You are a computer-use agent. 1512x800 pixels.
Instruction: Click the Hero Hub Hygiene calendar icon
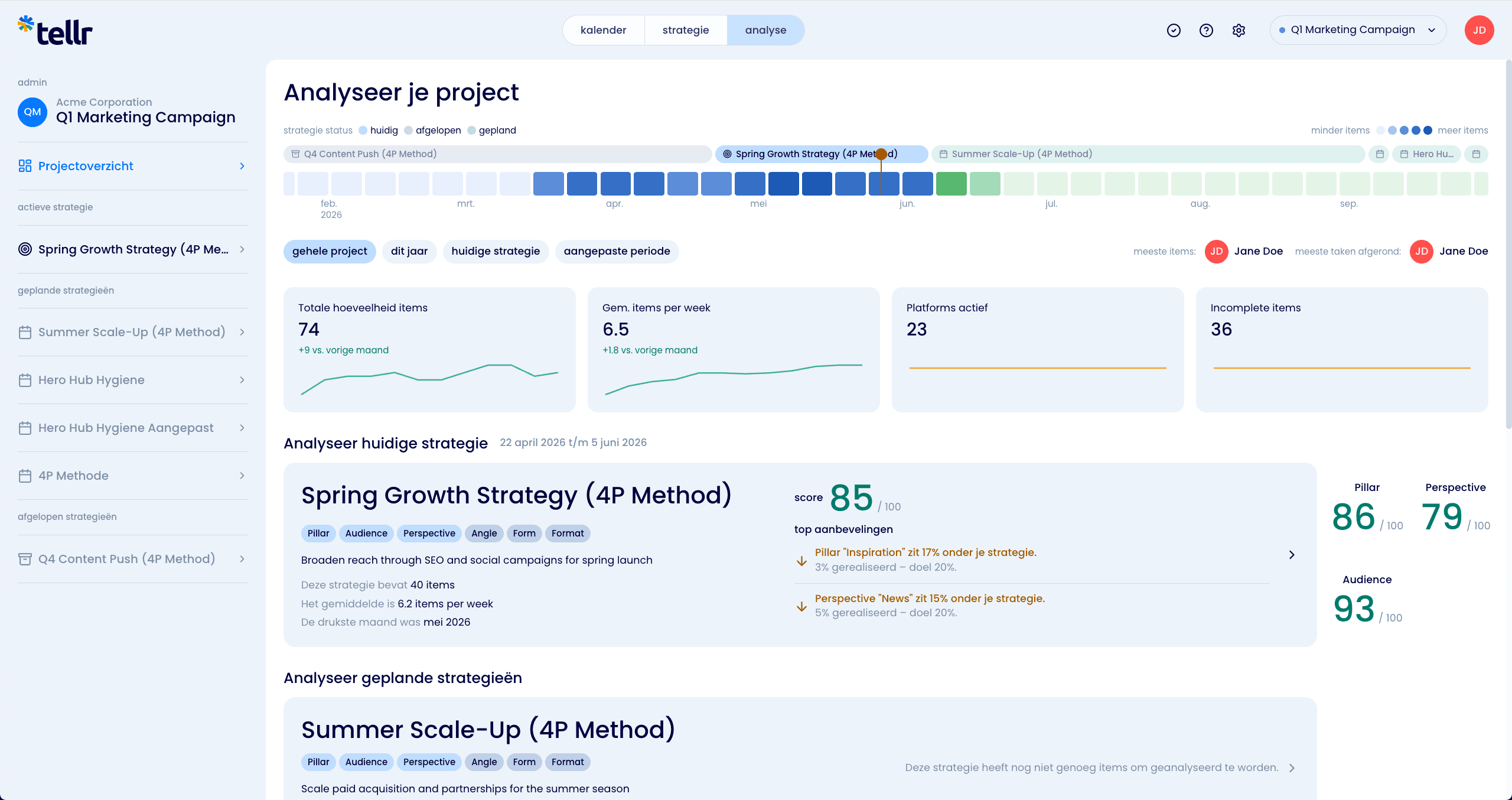(25, 380)
